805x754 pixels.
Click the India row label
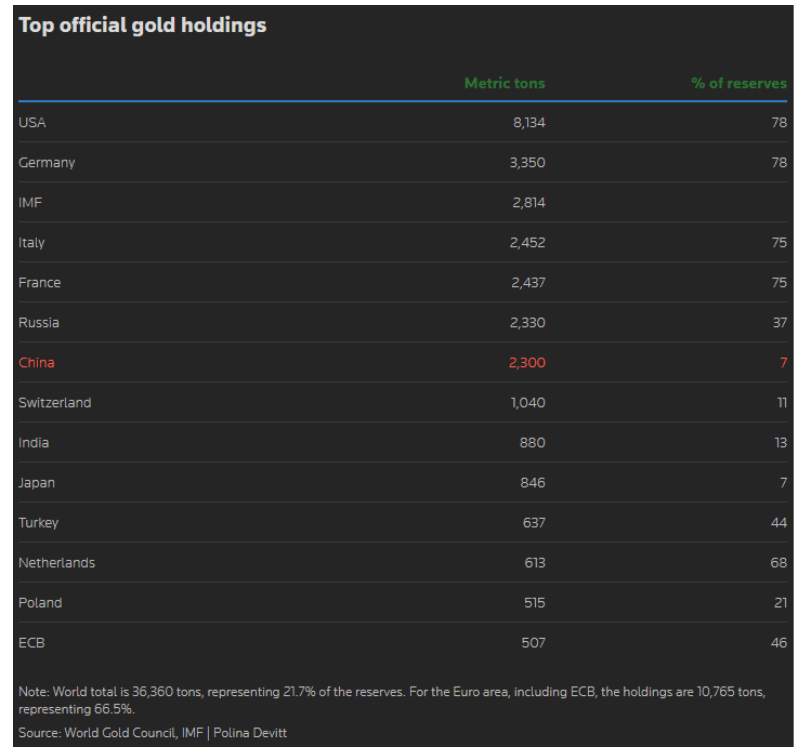coord(33,443)
